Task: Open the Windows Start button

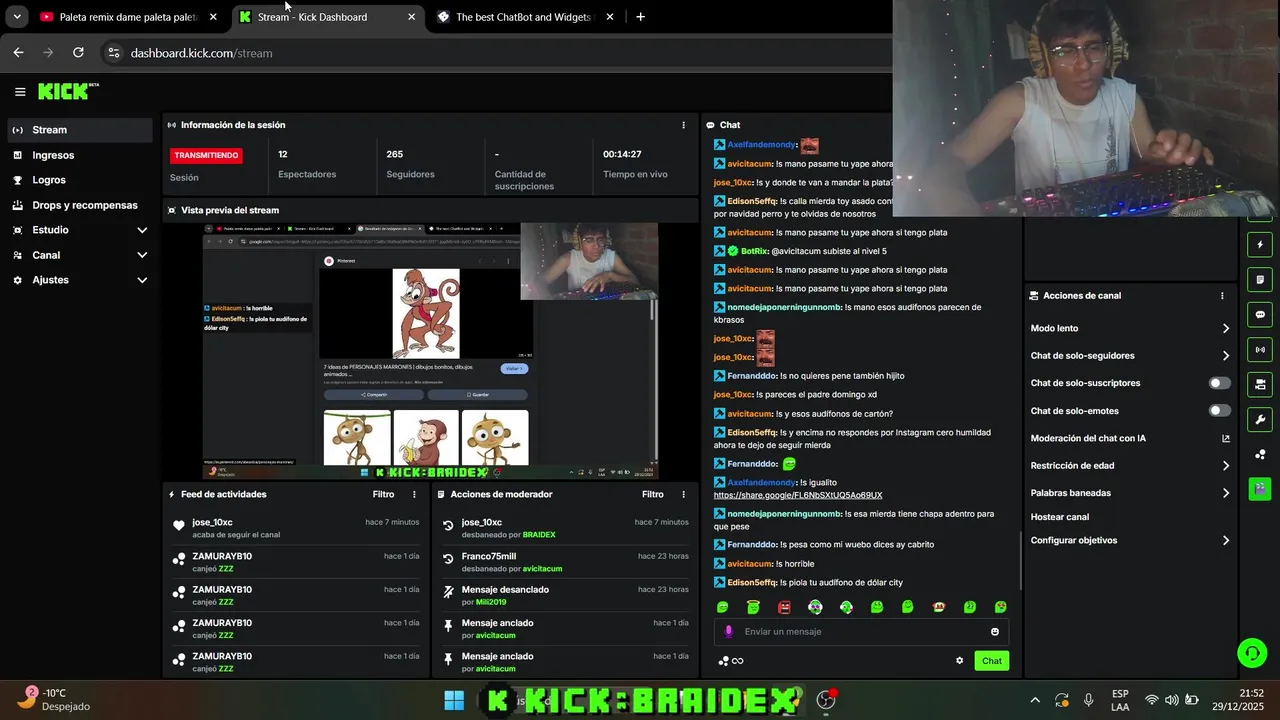Action: [x=454, y=700]
